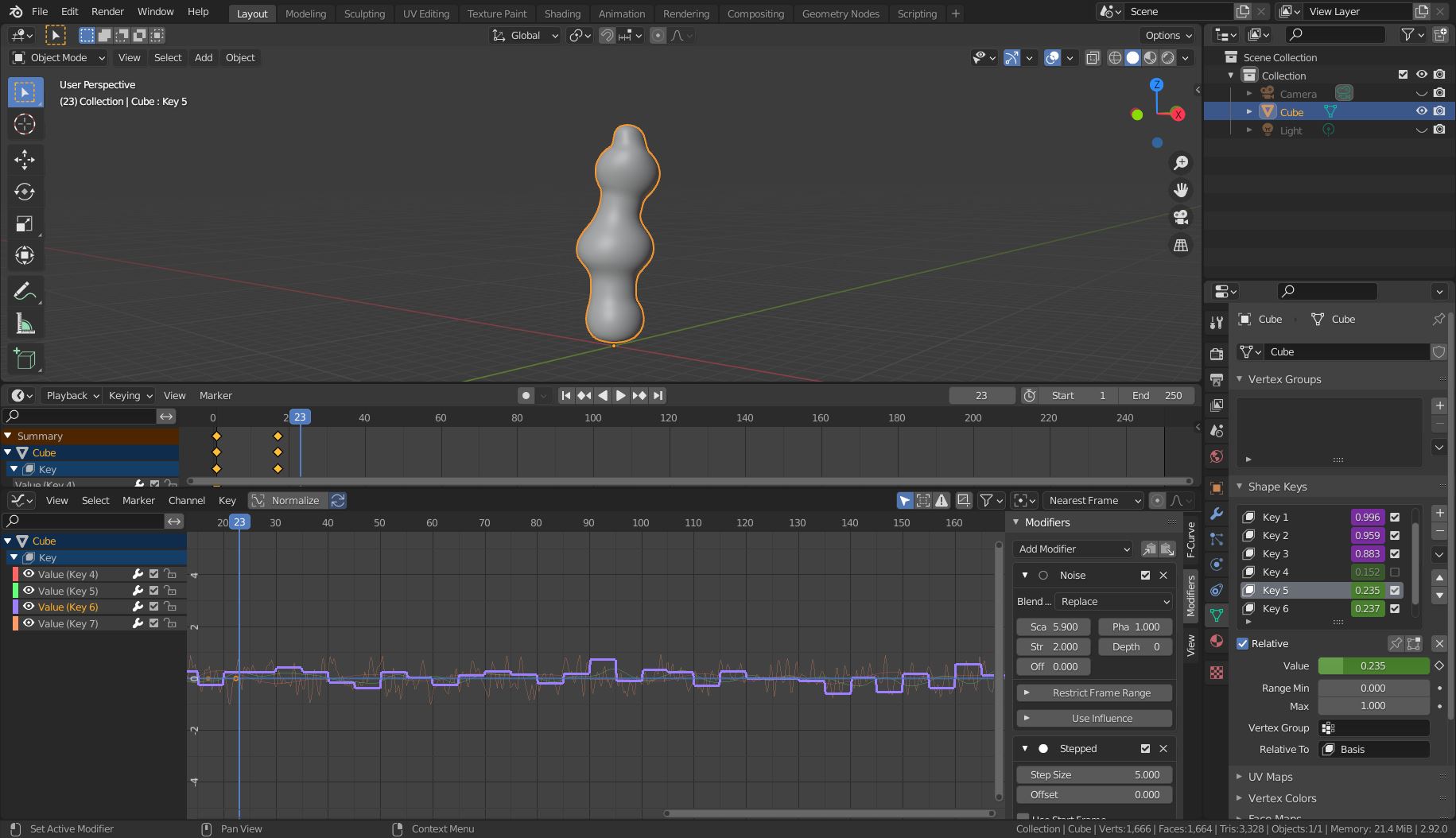The image size is (1456, 838).
Task: Click the Noise Str 2.000 slider field
Action: 1054,646
